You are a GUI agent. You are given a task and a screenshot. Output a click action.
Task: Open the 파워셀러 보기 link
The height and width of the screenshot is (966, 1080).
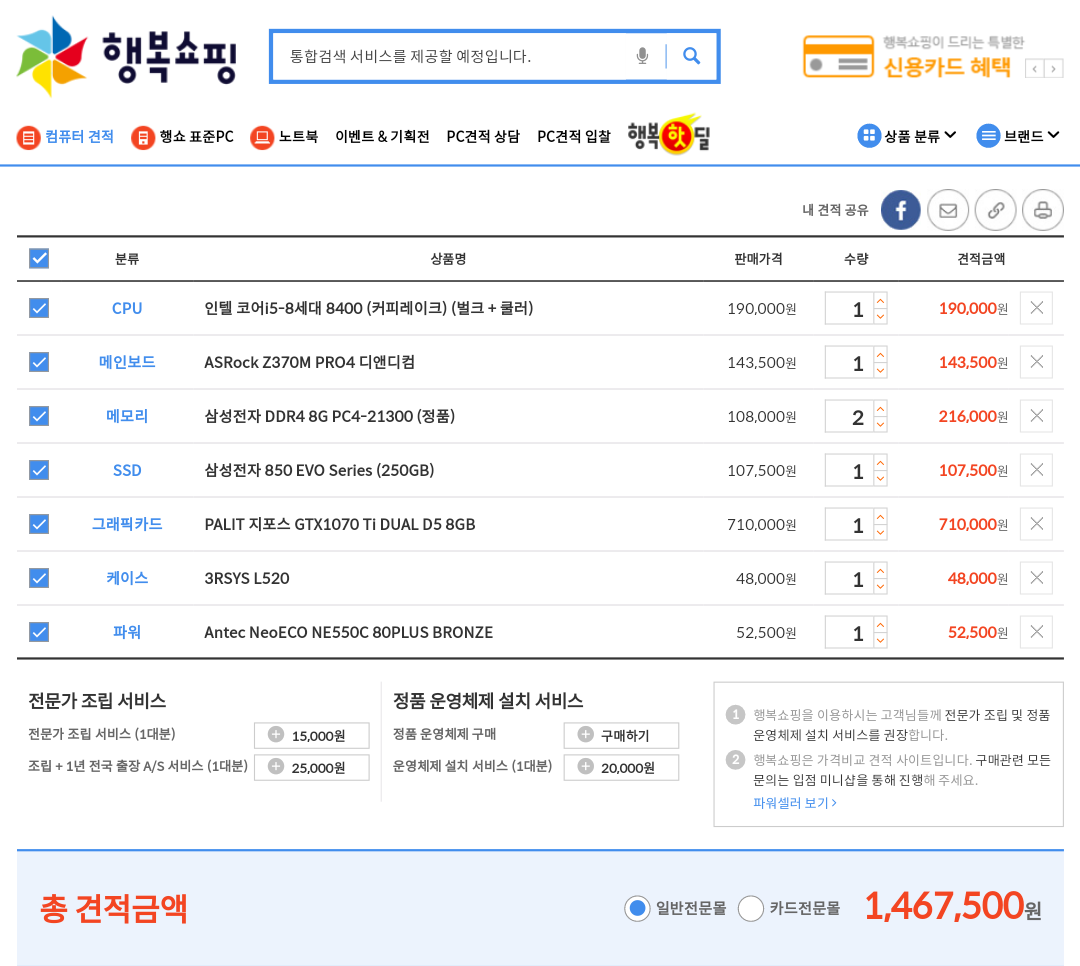click(794, 802)
